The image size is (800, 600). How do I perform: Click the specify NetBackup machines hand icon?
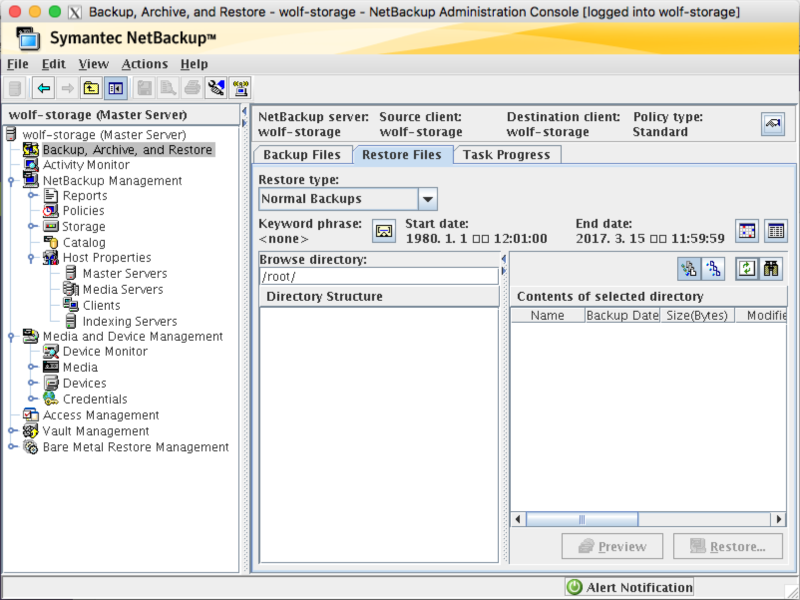(x=773, y=124)
